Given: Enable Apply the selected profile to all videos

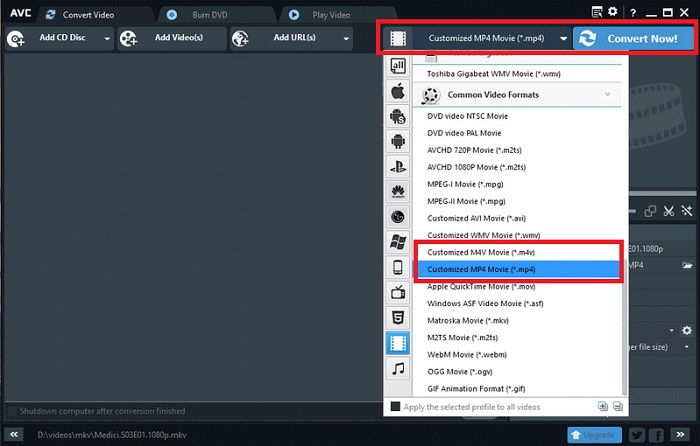Looking at the screenshot, I should click(395, 406).
